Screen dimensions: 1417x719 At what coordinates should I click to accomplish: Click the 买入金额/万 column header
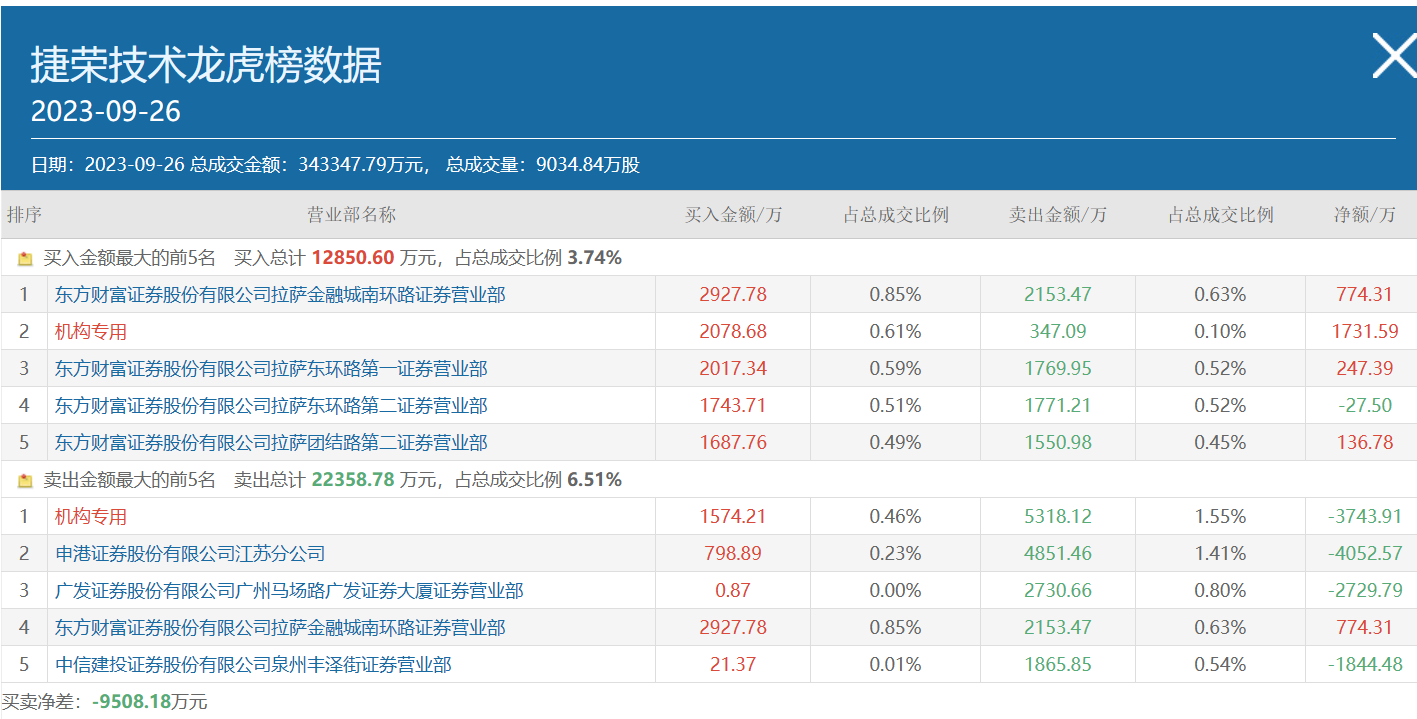(733, 215)
